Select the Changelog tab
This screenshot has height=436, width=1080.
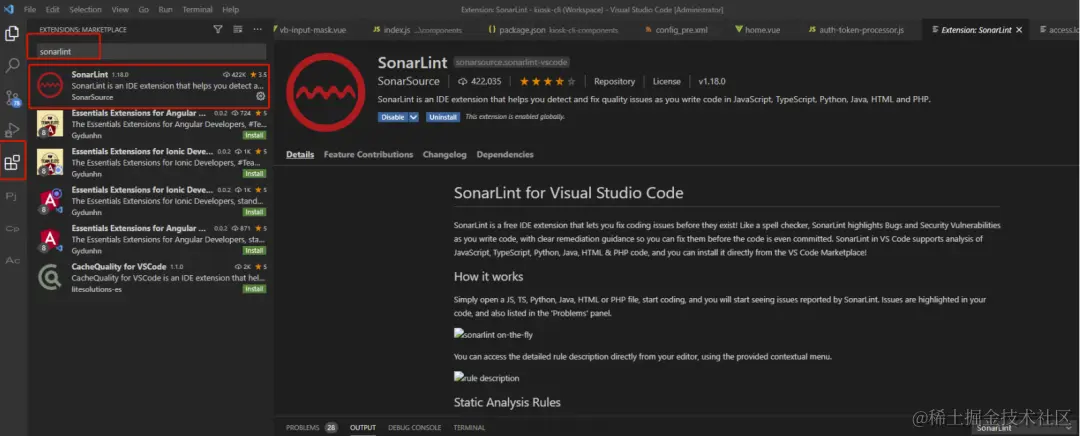point(444,154)
